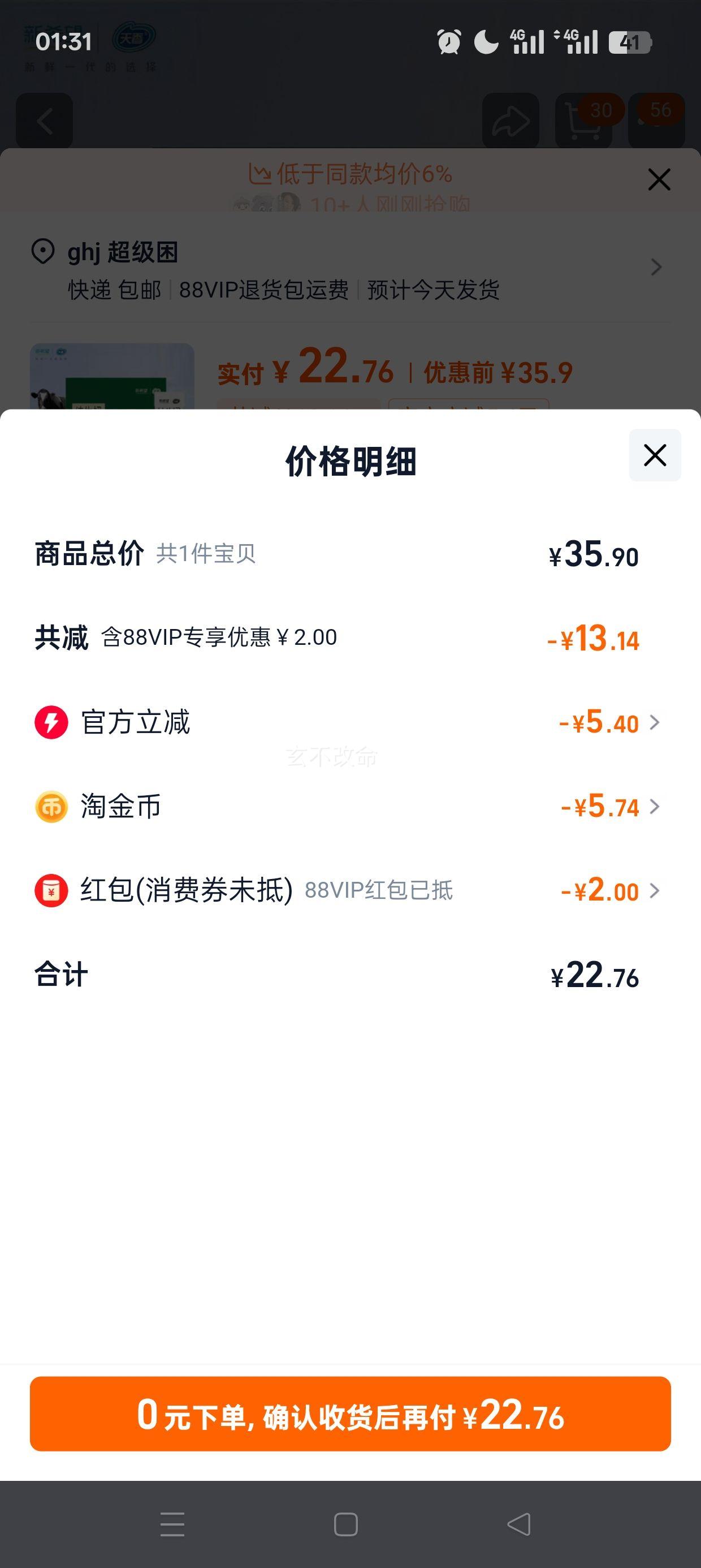Image resolution: width=701 pixels, height=1568 pixels.
Task: Tap the Android home navigation button
Action: pos(345,1525)
